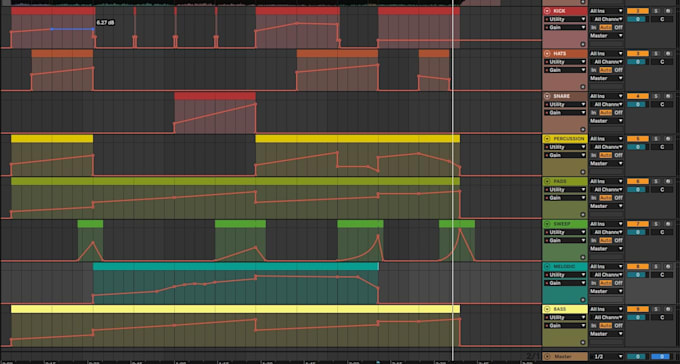Viewport: 680px width, 364px height.
Task: Fold the SWEEP track arrow
Action: click(547, 224)
